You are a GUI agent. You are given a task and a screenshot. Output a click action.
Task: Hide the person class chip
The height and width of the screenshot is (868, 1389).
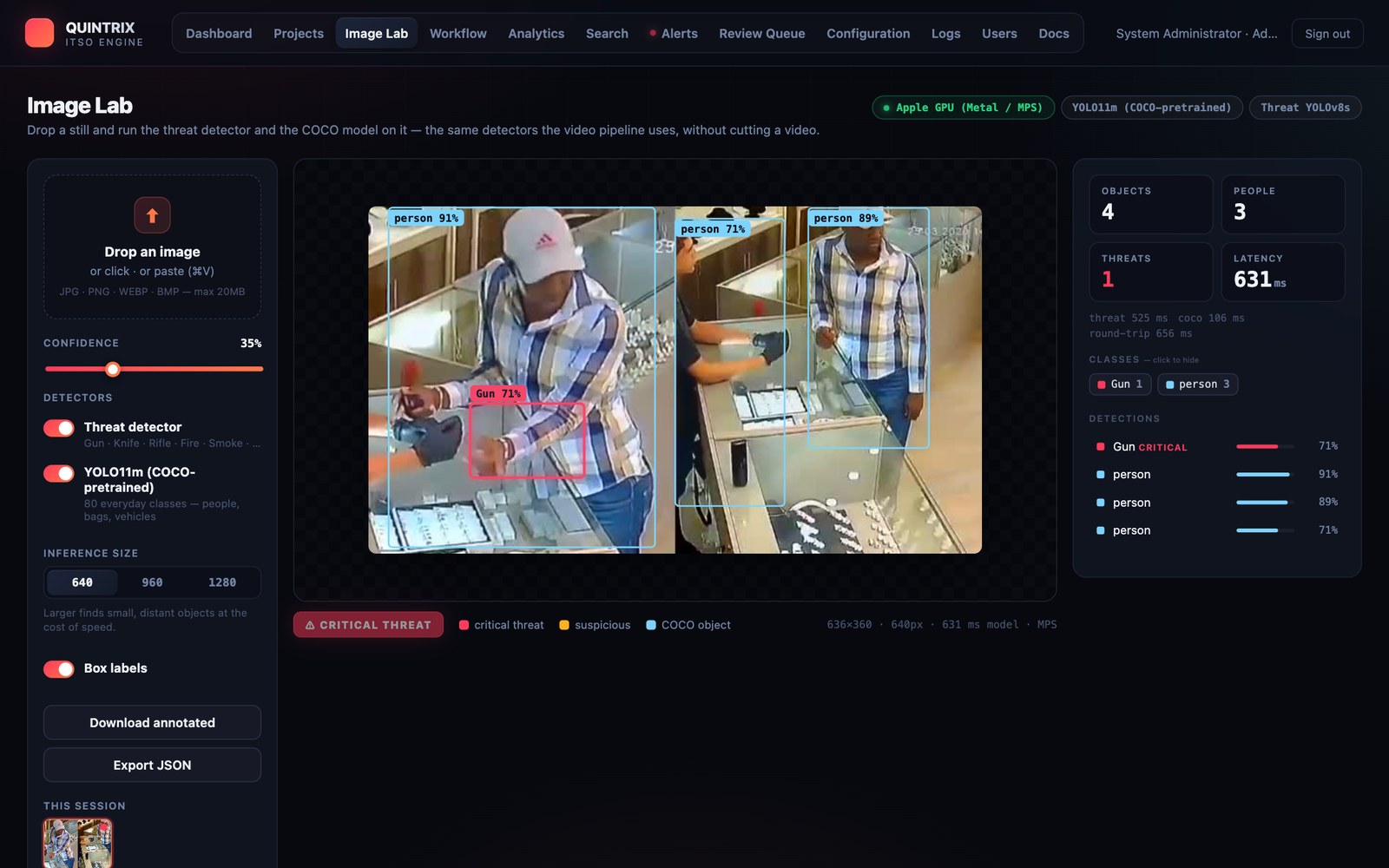[x=1197, y=385]
